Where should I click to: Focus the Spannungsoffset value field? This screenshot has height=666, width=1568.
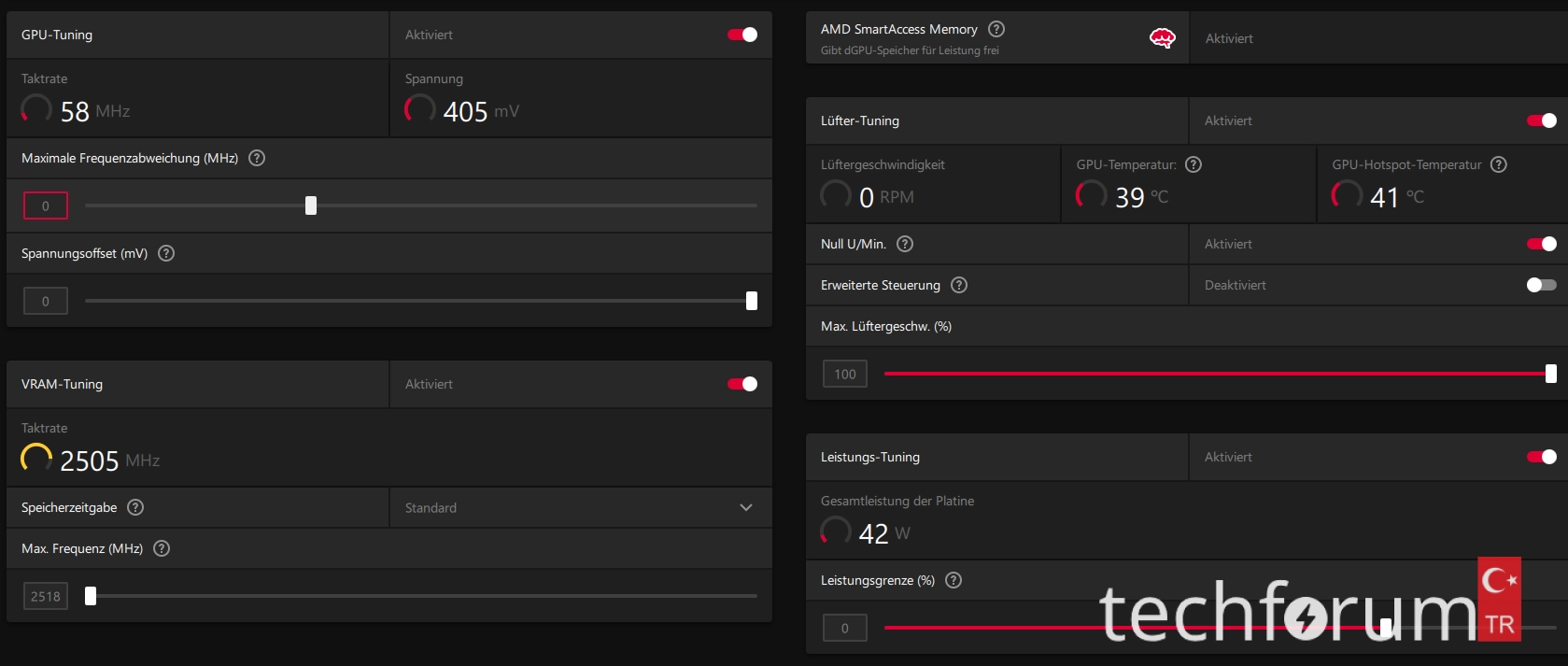(x=46, y=301)
